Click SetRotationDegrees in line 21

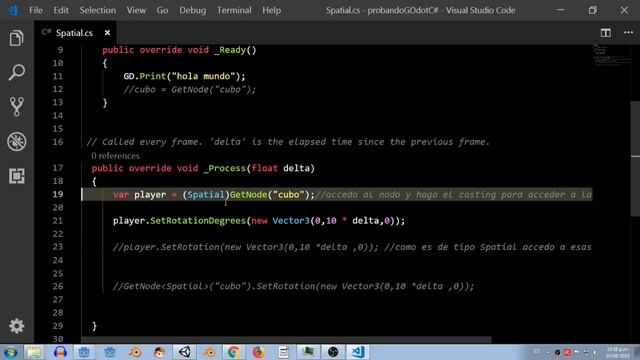[x=198, y=221]
